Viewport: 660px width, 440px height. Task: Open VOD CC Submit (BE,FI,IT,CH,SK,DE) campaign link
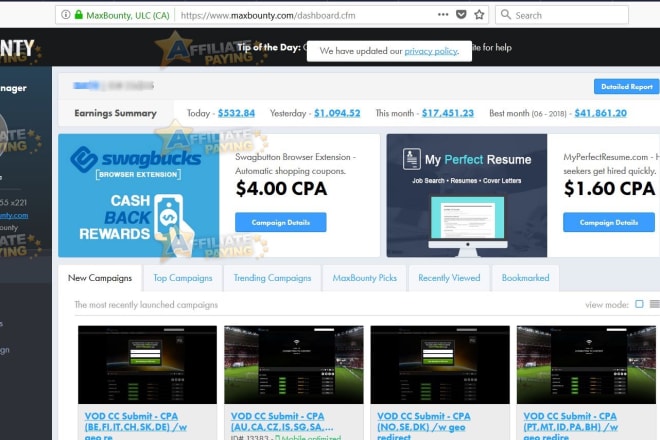pyautogui.click(x=136, y=426)
